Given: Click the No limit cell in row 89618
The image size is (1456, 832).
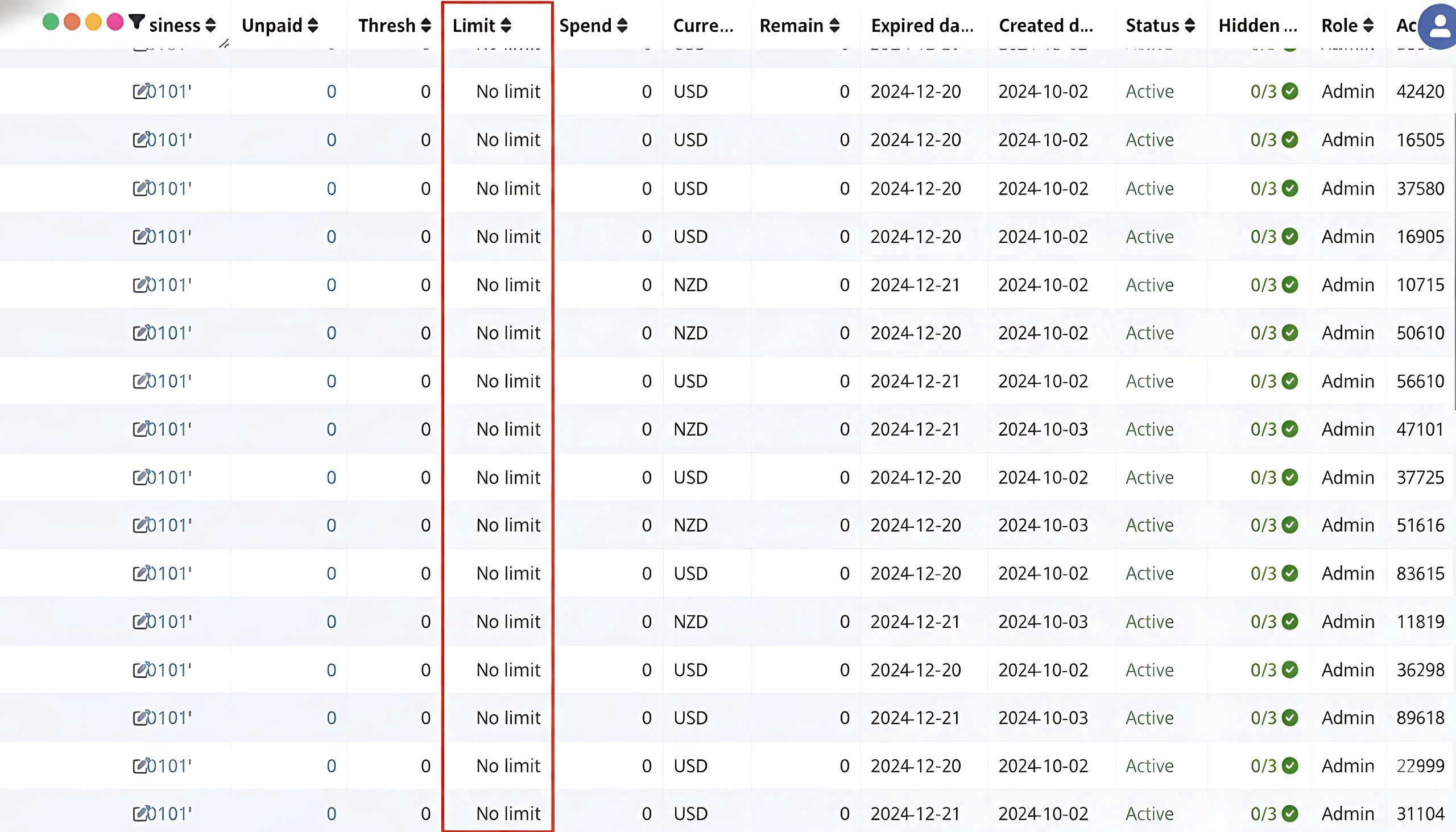Looking at the screenshot, I should 508,718.
